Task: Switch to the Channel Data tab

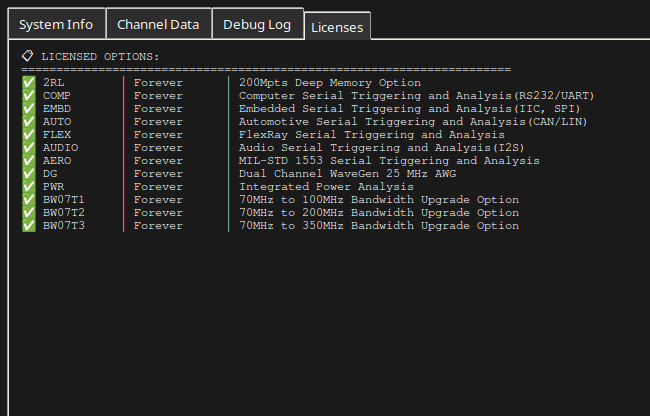Action: tap(158, 24)
